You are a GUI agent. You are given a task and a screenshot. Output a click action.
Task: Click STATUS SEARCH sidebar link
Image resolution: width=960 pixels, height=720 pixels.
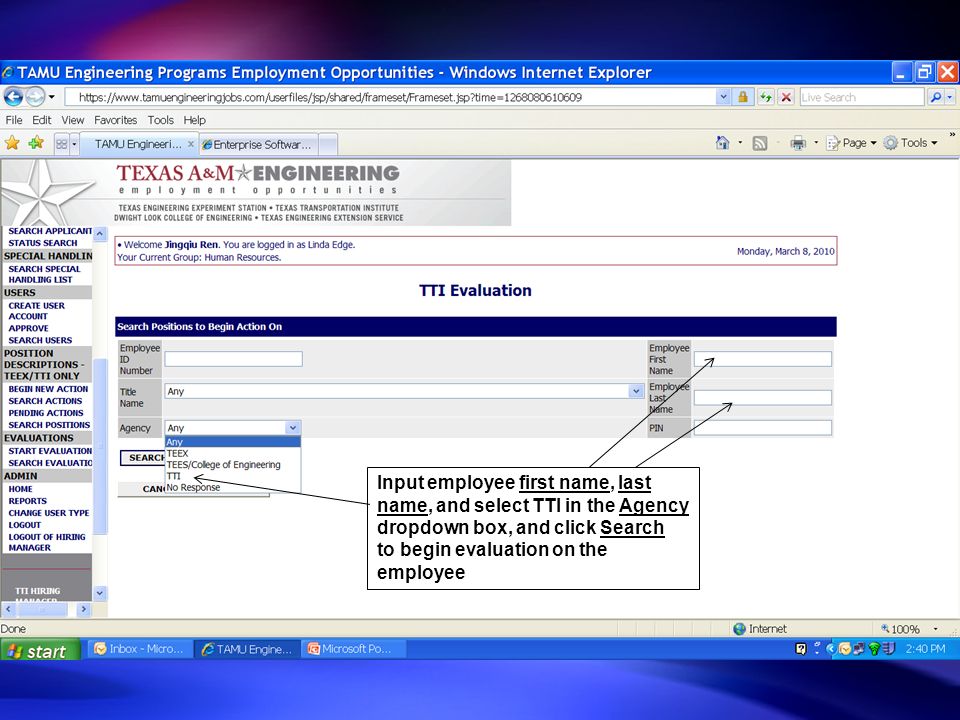43,243
